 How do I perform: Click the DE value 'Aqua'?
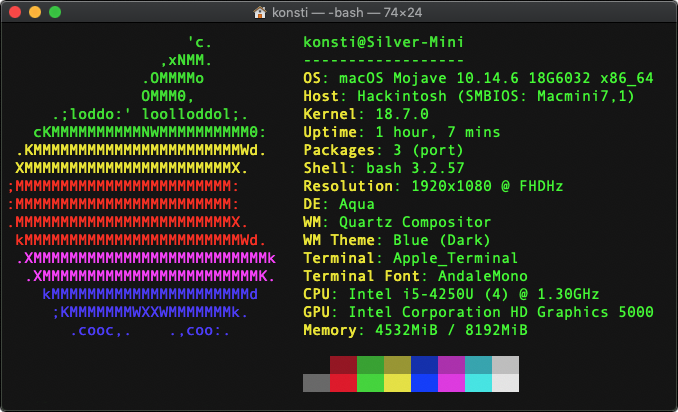tap(357, 204)
